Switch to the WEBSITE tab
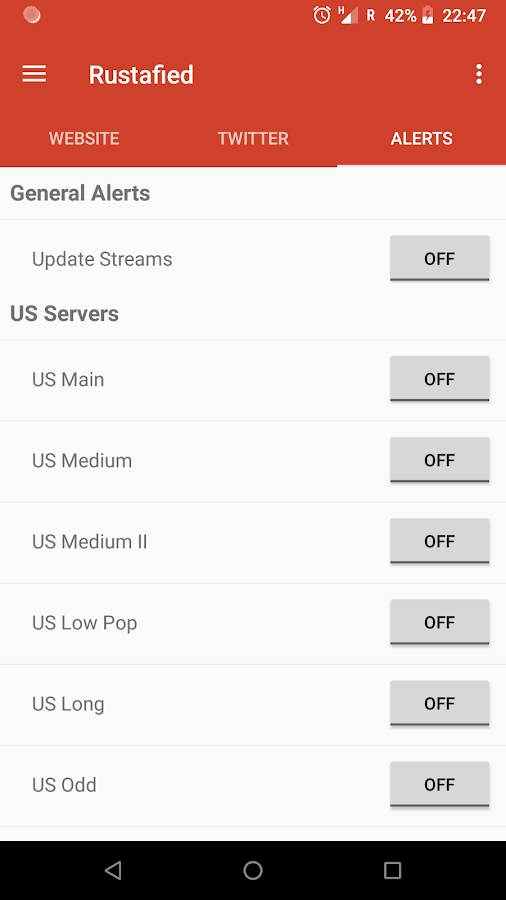 click(x=84, y=138)
